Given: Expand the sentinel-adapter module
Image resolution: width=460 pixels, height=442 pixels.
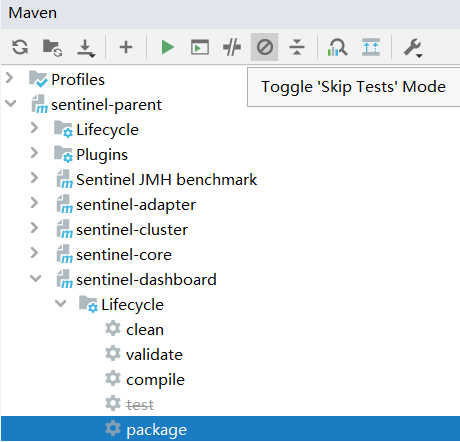Looking at the screenshot, I should pyautogui.click(x=34, y=203).
